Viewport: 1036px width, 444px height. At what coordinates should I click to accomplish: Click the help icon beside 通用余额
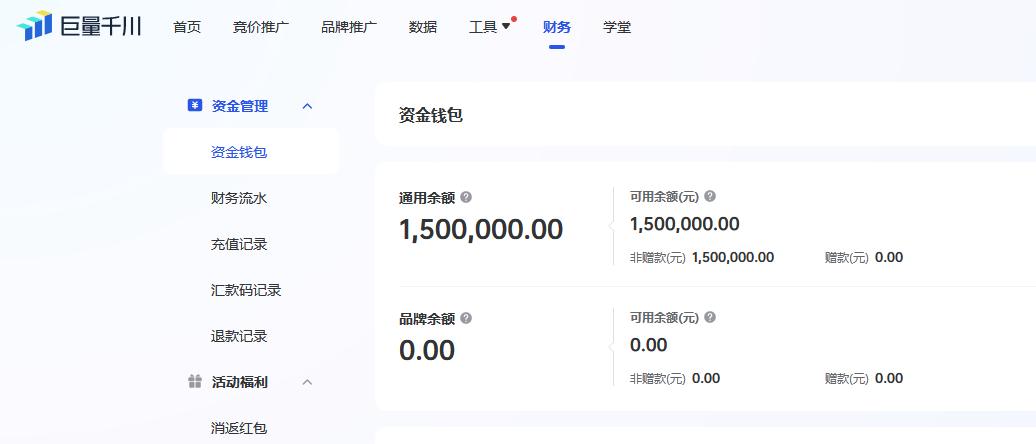pyautogui.click(x=466, y=197)
